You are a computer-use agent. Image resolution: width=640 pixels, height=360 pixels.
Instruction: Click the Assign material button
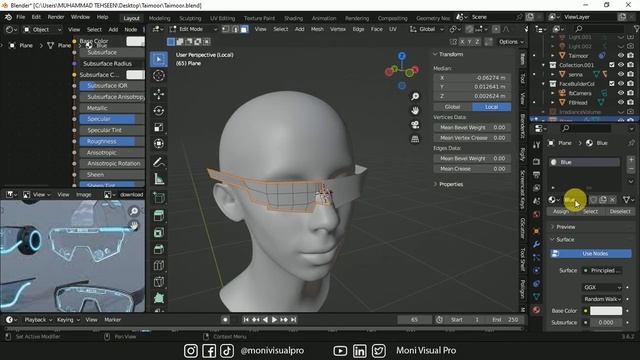coord(561,211)
